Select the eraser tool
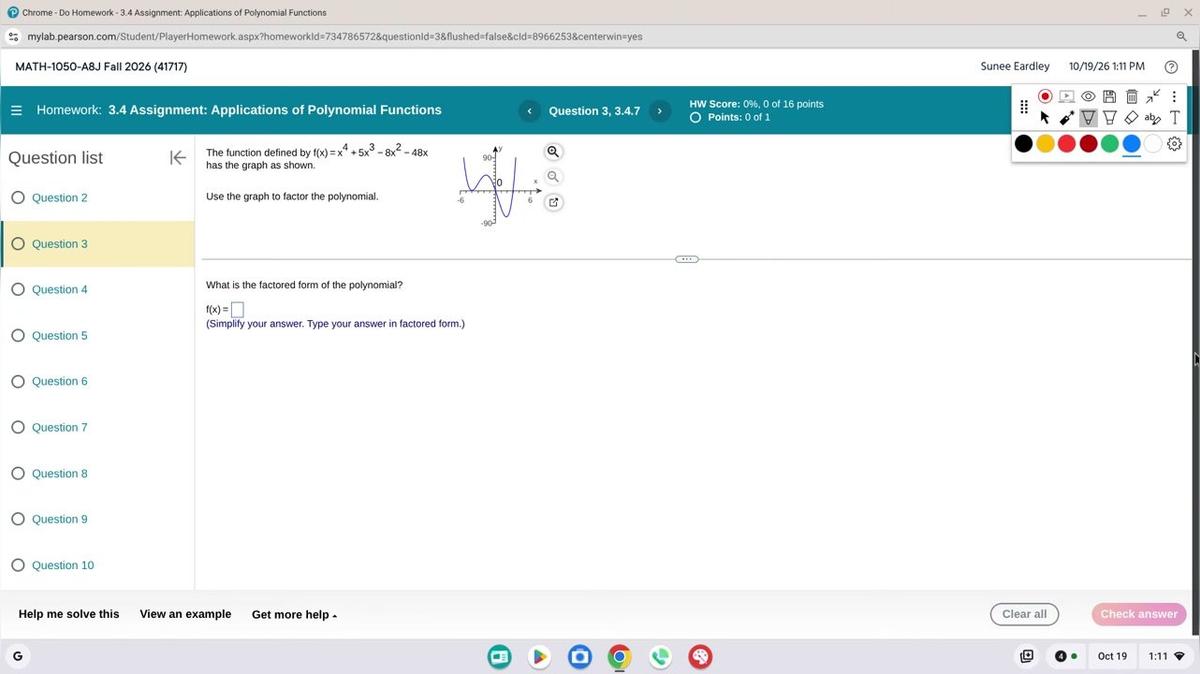Image resolution: width=1200 pixels, height=674 pixels. [x=1132, y=118]
